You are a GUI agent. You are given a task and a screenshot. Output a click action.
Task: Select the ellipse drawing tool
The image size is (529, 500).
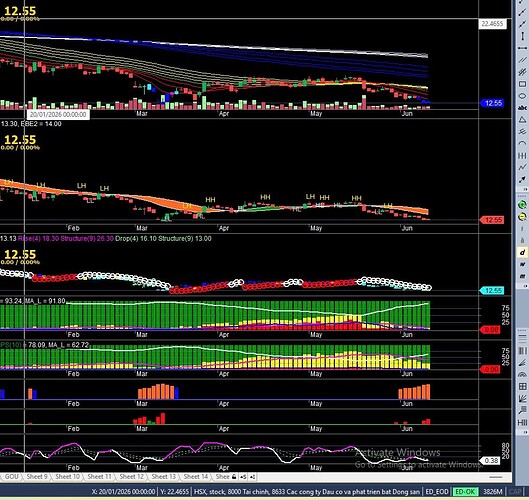(522, 96)
